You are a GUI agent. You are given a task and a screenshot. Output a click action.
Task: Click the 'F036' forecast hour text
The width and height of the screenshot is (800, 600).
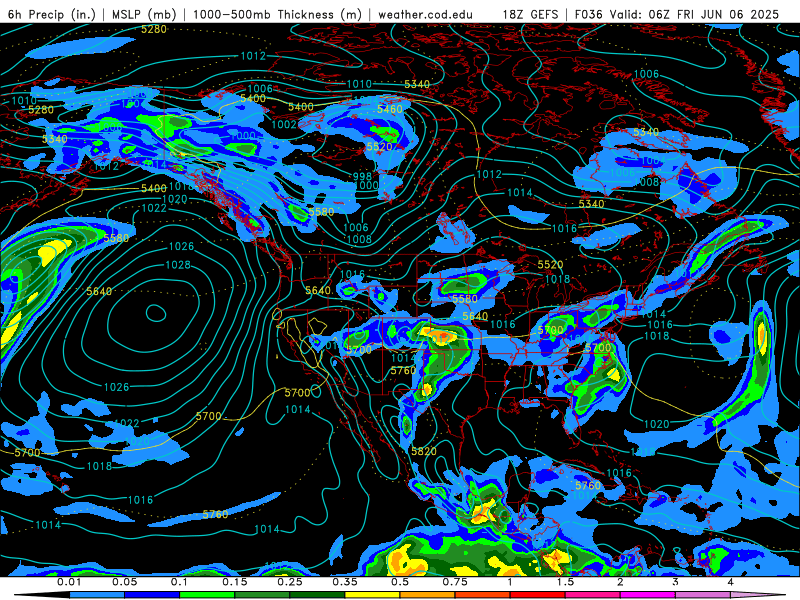[x=588, y=14]
